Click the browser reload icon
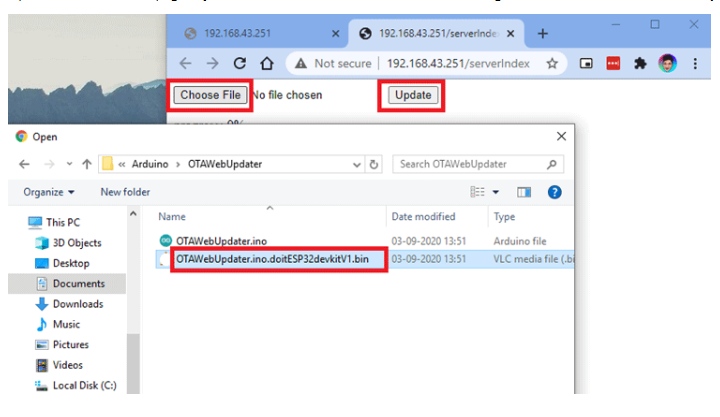The width and height of the screenshot is (720, 417). (239, 63)
